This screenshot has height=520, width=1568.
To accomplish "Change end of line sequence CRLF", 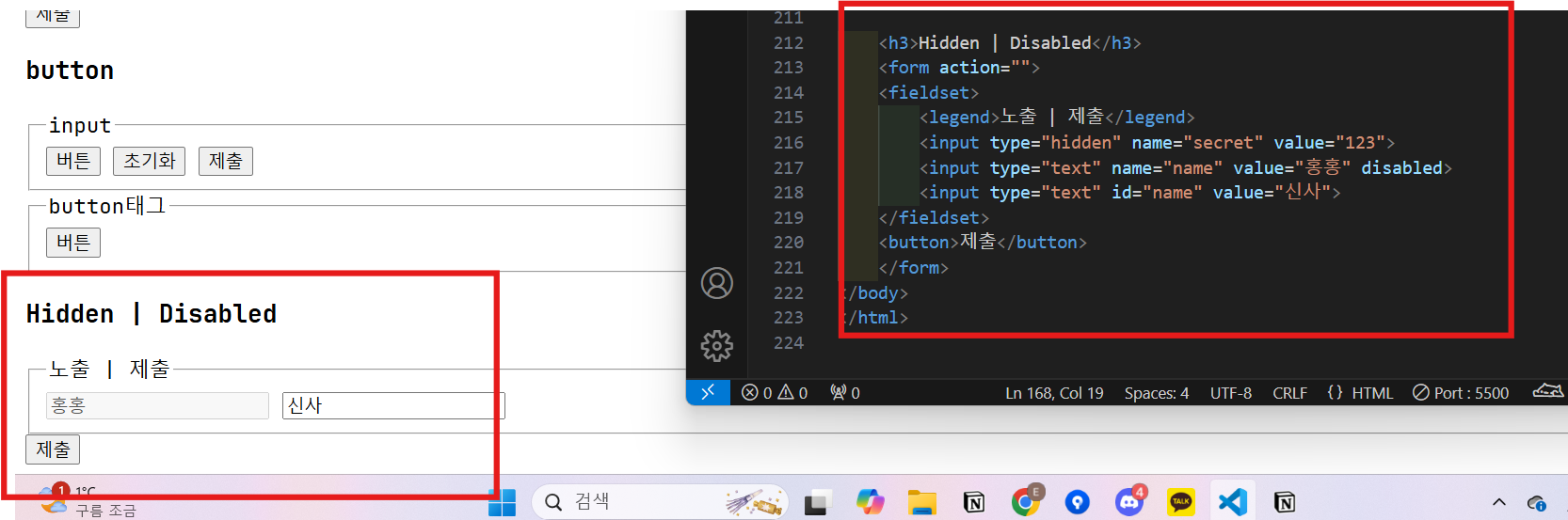I will pos(1289,393).
